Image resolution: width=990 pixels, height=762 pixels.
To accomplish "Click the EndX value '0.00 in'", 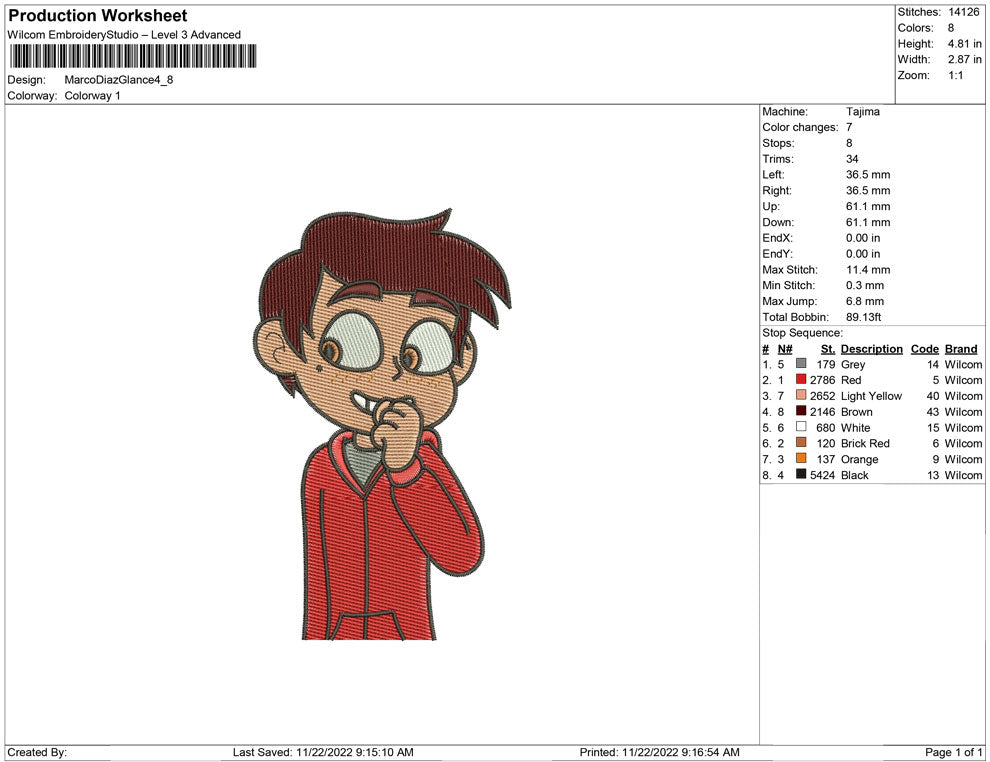I will coord(863,238).
